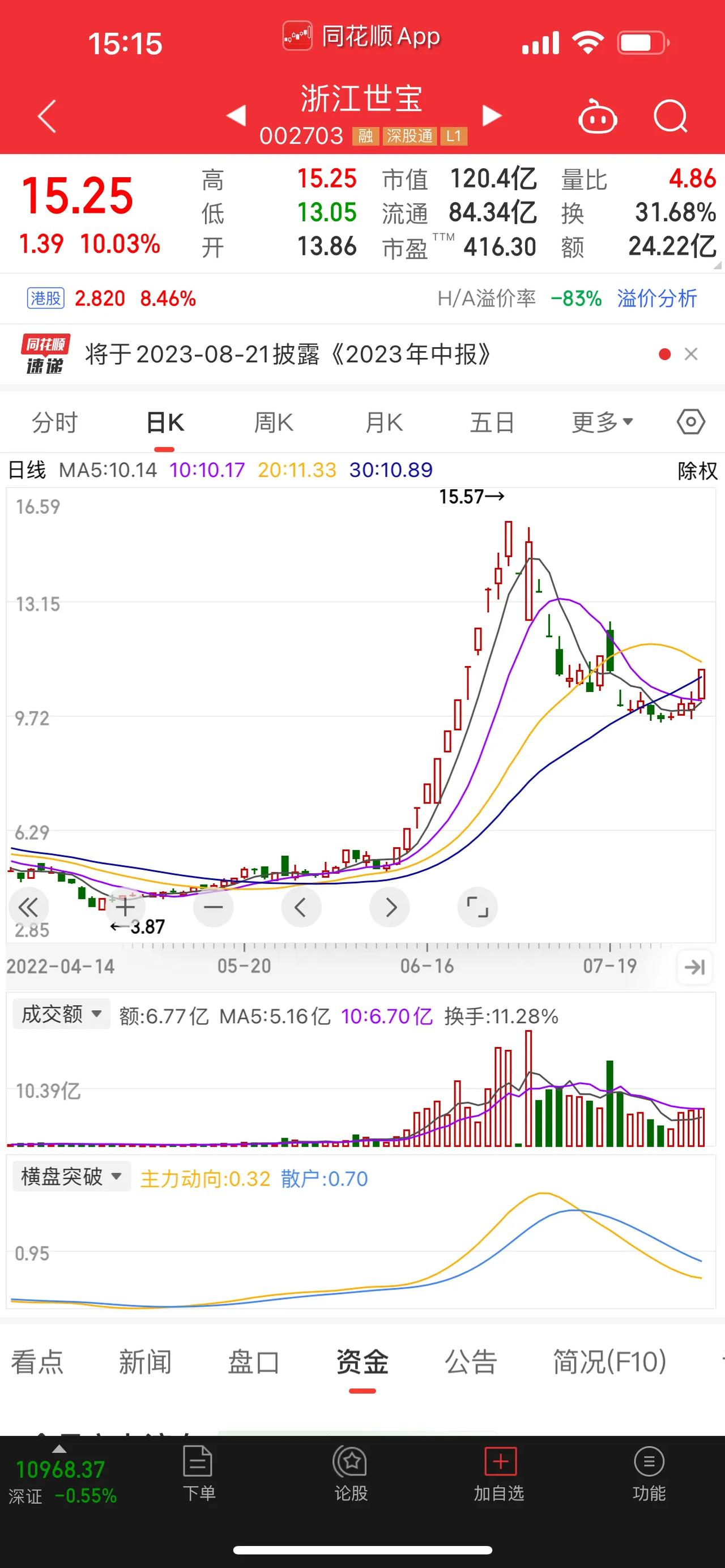The height and width of the screenshot is (1568, 725).
Task: Tap the 同花顺速递 badge icon
Action: pyautogui.click(x=45, y=354)
